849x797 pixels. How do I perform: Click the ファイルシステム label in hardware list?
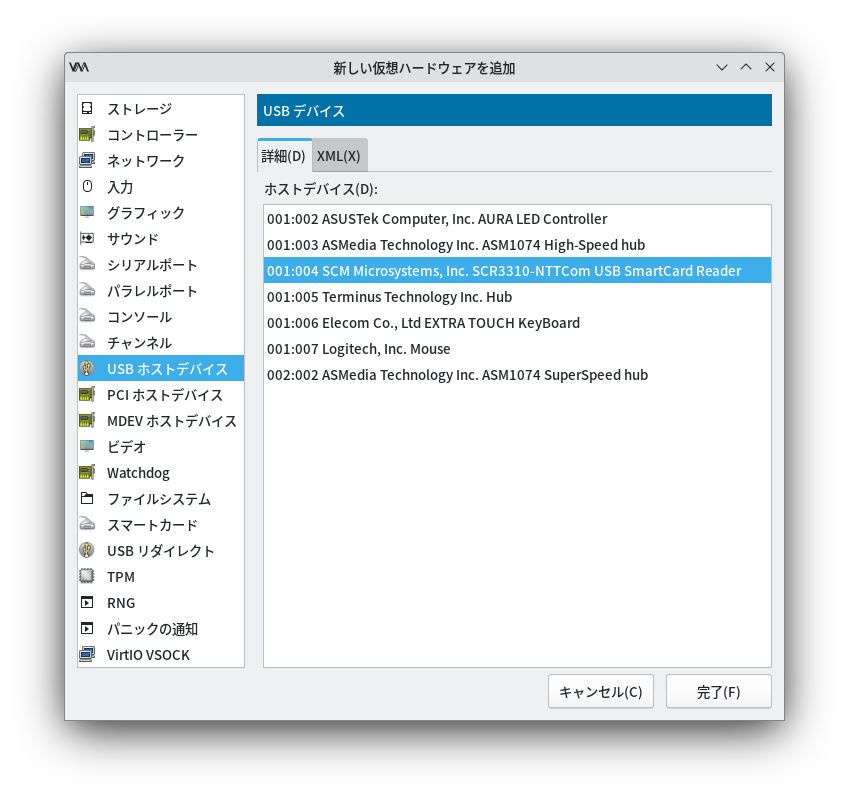(159, 499)
